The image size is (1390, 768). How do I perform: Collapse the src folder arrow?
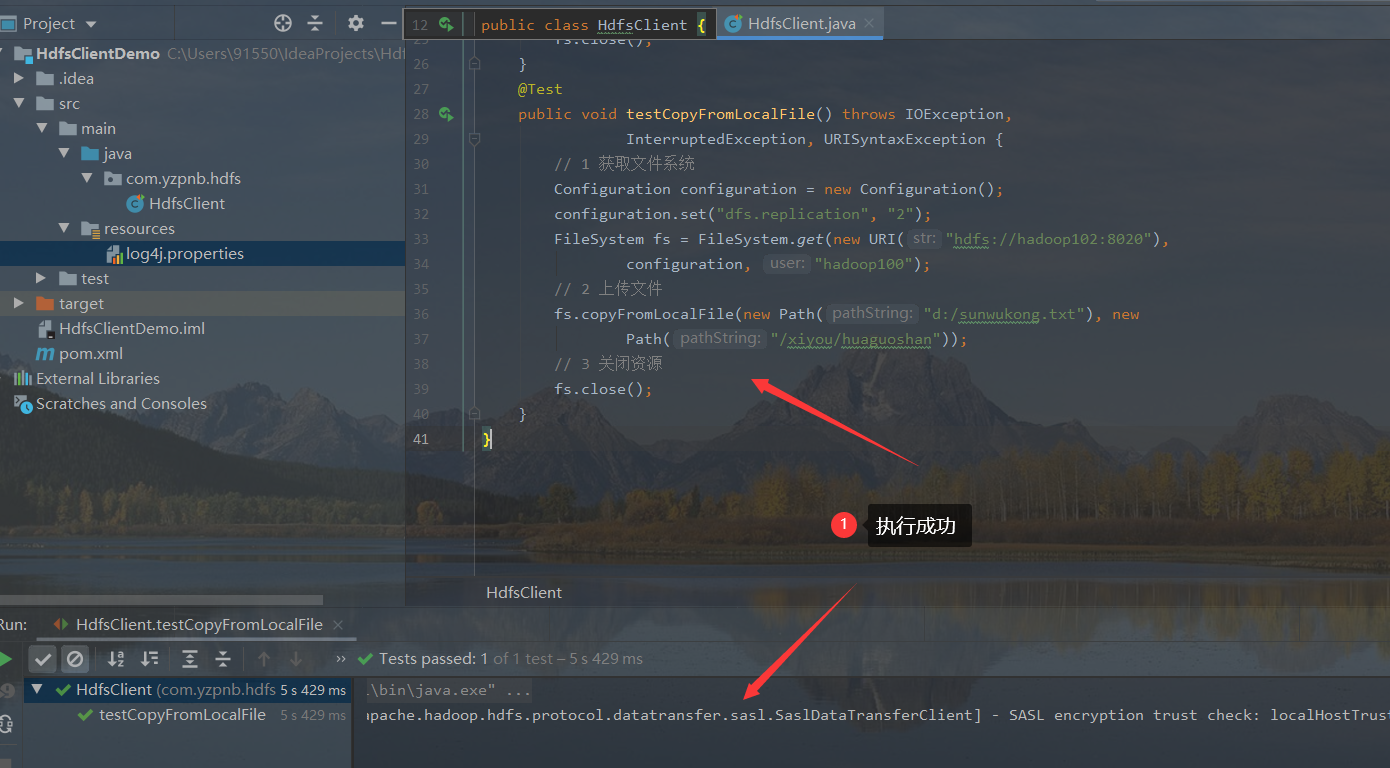coord(19,104)
